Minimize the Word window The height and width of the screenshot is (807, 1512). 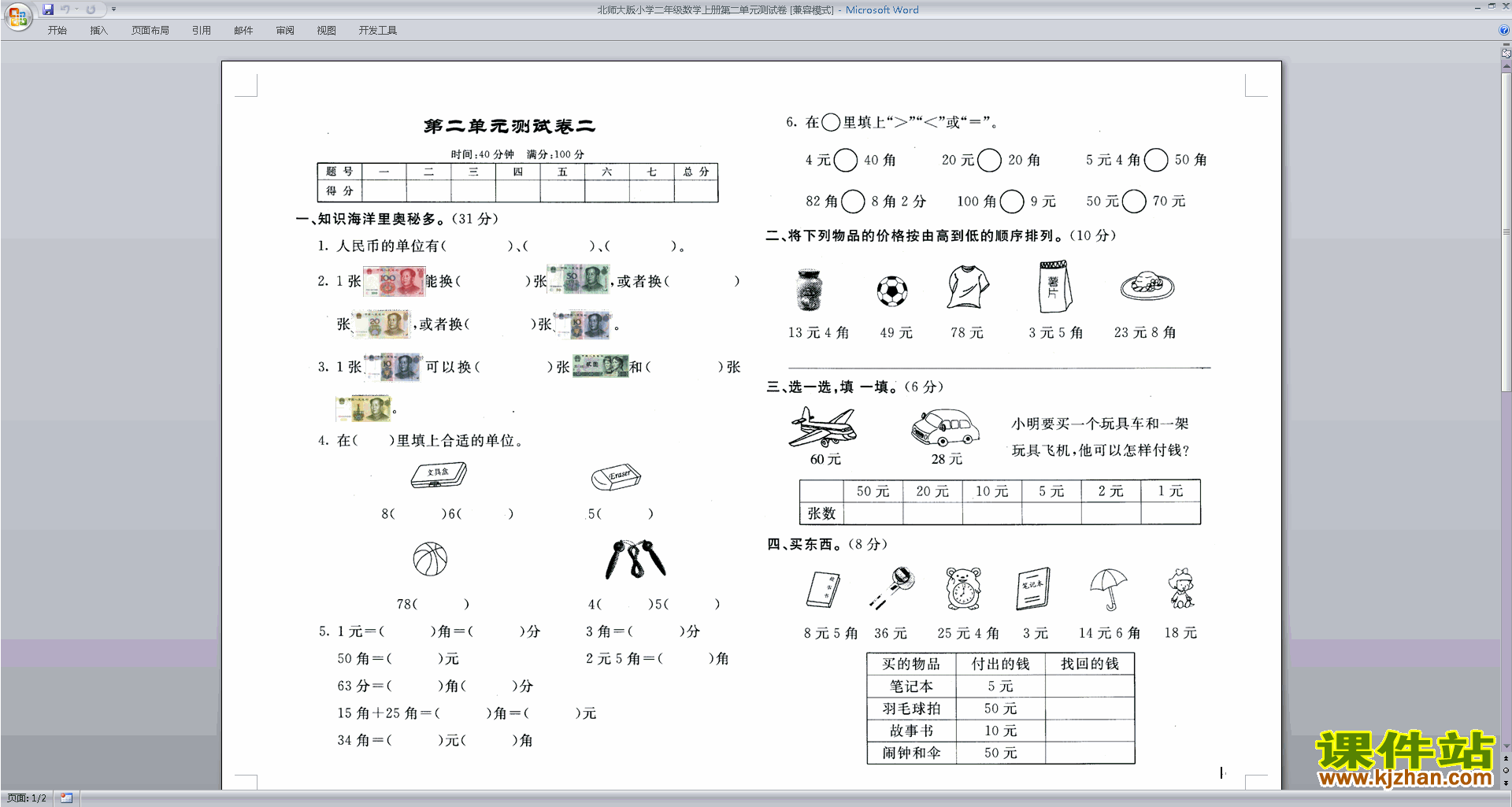[x=1477, y=7]
